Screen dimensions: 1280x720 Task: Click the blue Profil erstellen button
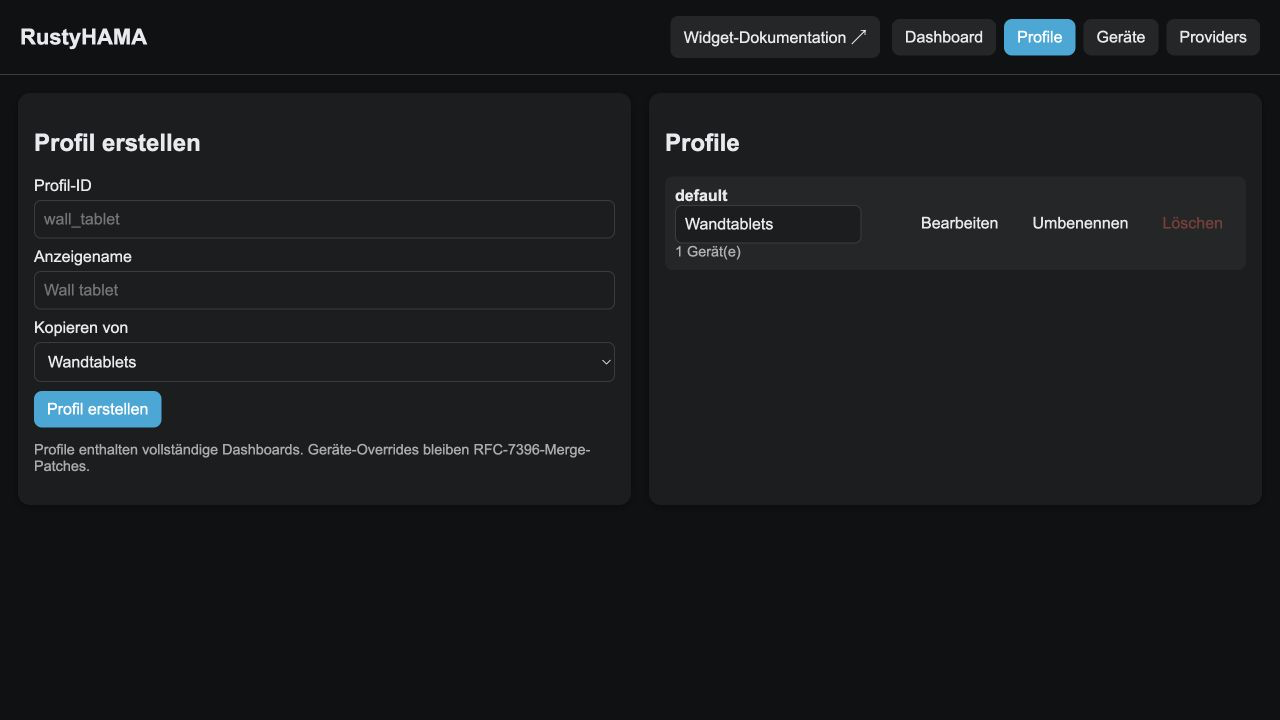[97, 409]
